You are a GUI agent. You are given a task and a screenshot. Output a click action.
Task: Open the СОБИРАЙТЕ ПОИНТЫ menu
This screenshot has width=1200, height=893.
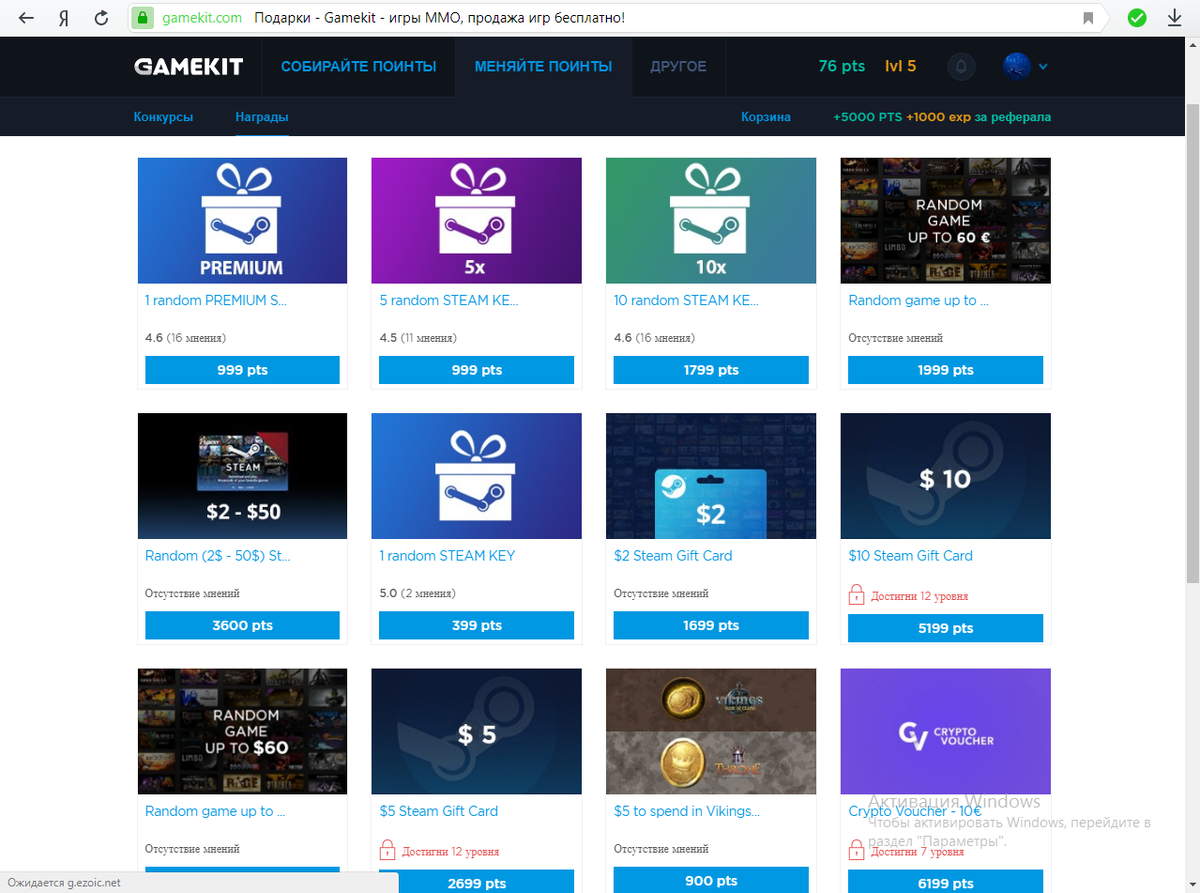[x=359, y=67]
